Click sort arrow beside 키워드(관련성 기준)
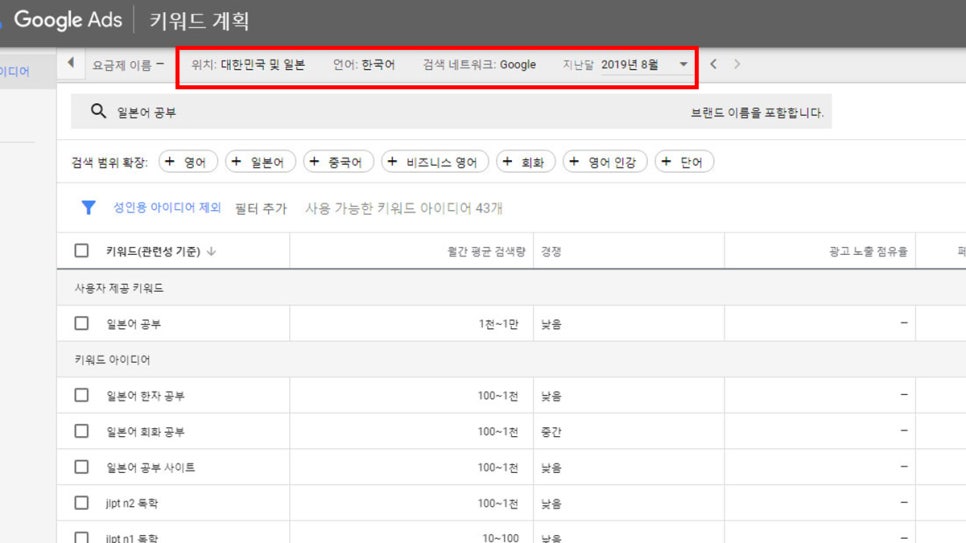966x543 pixels. coord(211,251)
